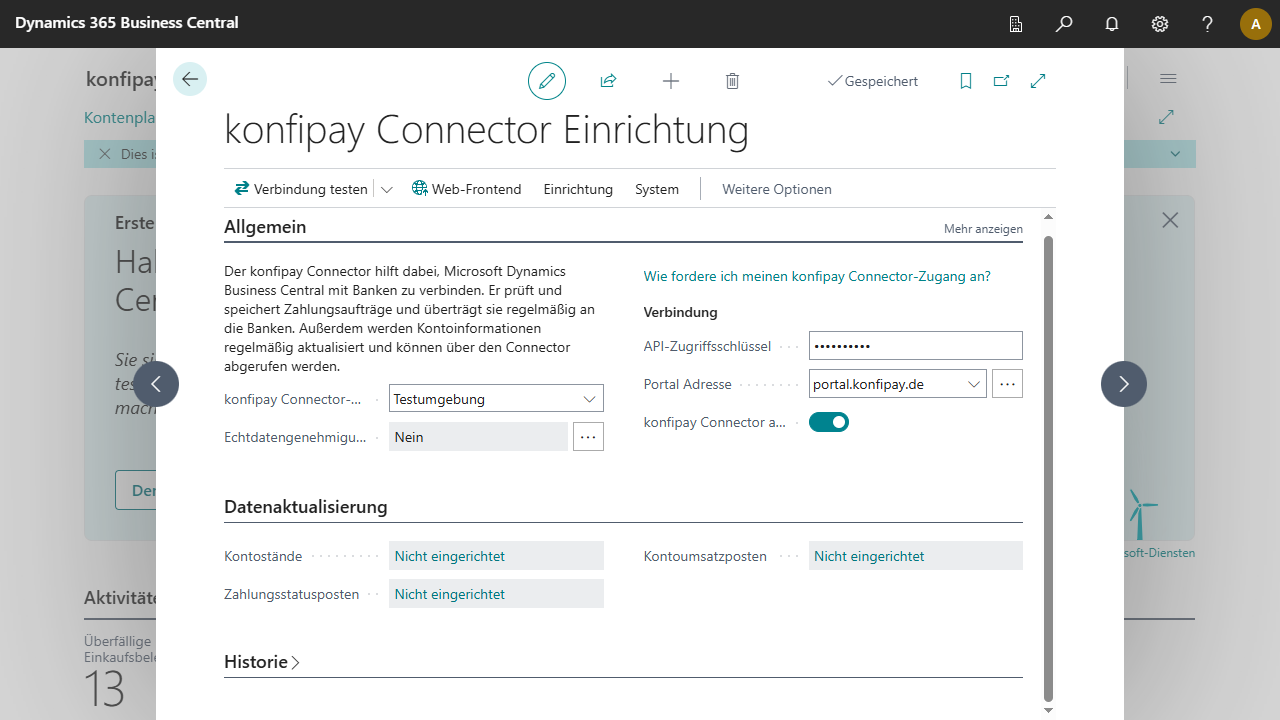Click the API-Zugriffsschlüssel input field
The image size is (1280, 720).
coord(915,346)
